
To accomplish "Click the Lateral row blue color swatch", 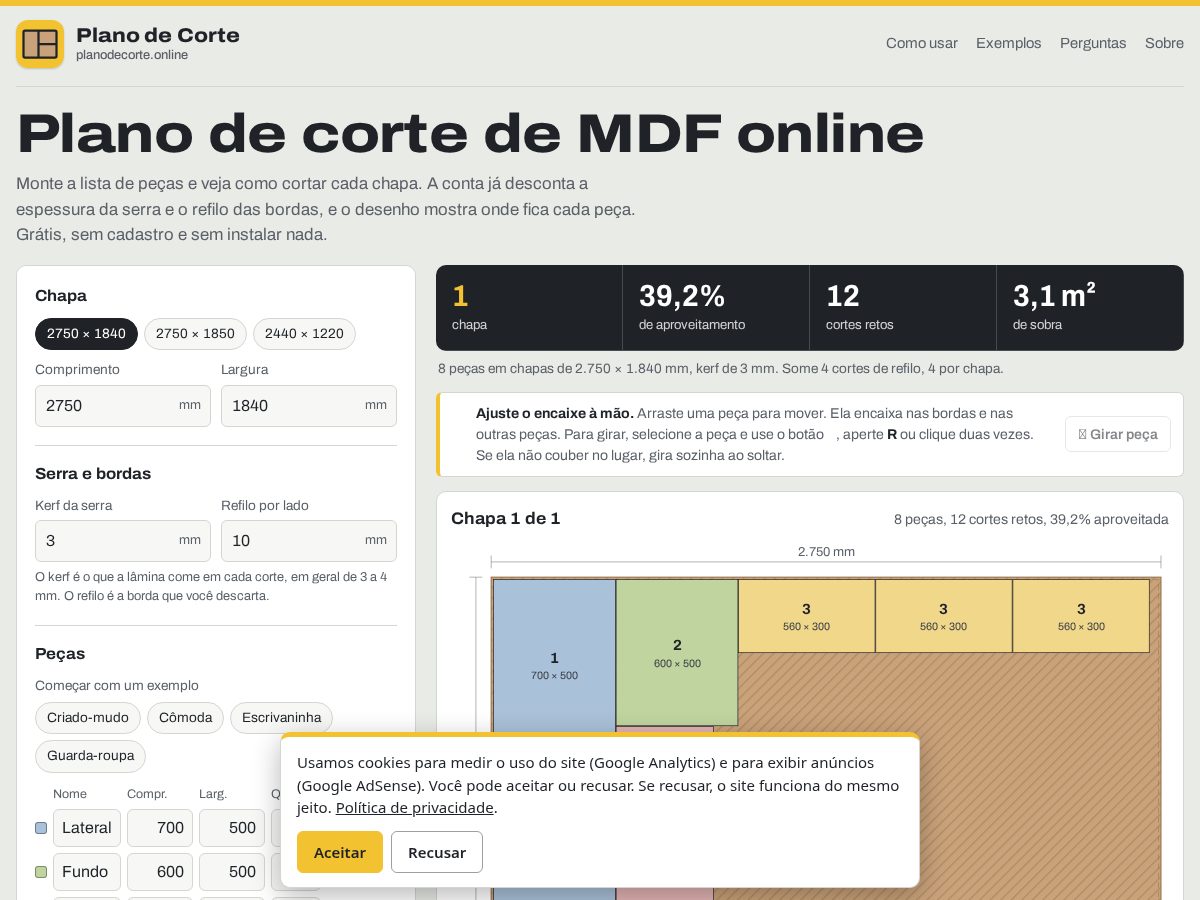I will 41,828.
